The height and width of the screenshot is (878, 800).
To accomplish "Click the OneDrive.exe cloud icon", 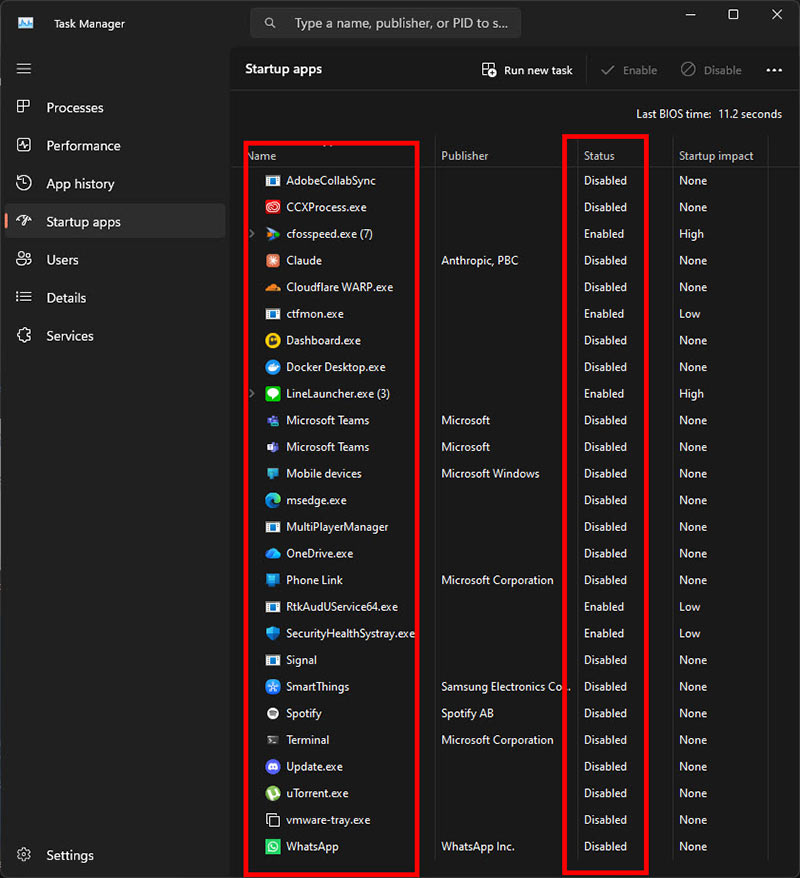I will (273, 553).
